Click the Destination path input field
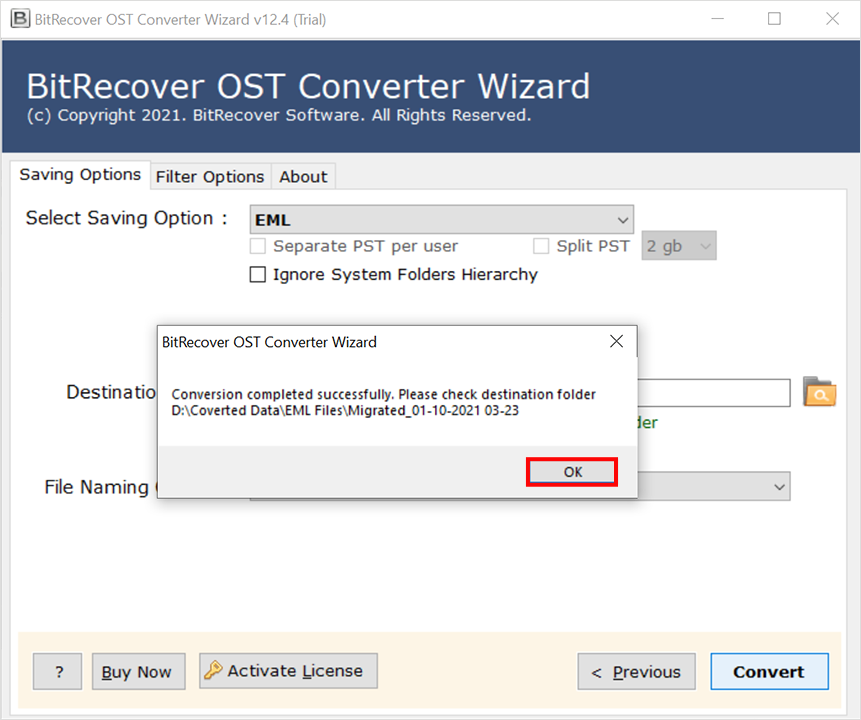 pos(713,392)
